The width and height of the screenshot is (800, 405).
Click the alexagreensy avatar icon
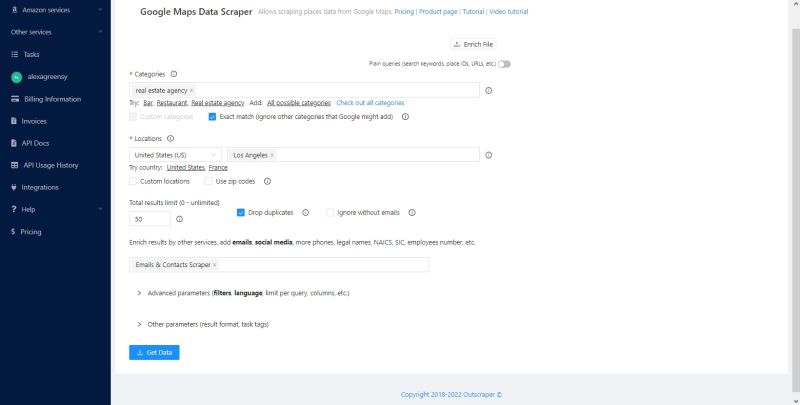16,77
